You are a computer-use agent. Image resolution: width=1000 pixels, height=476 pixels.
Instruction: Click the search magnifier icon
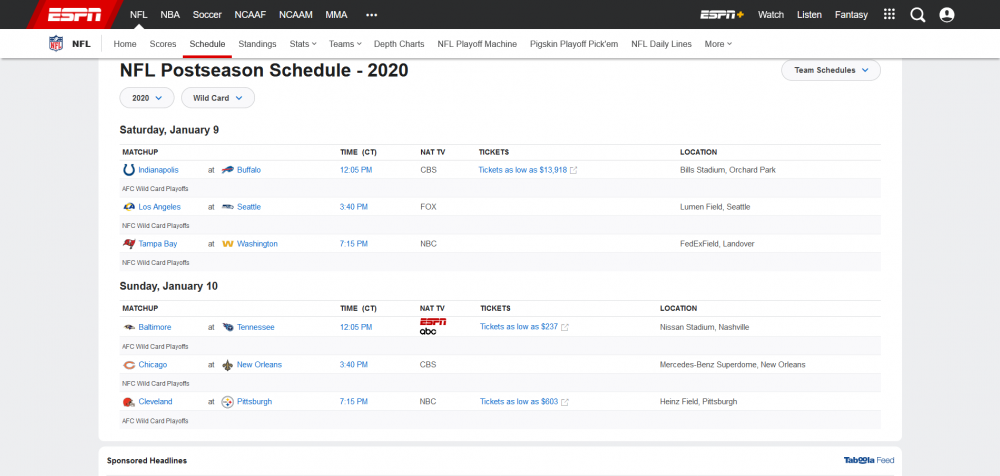pyautogui.click(x=918, y=15)
